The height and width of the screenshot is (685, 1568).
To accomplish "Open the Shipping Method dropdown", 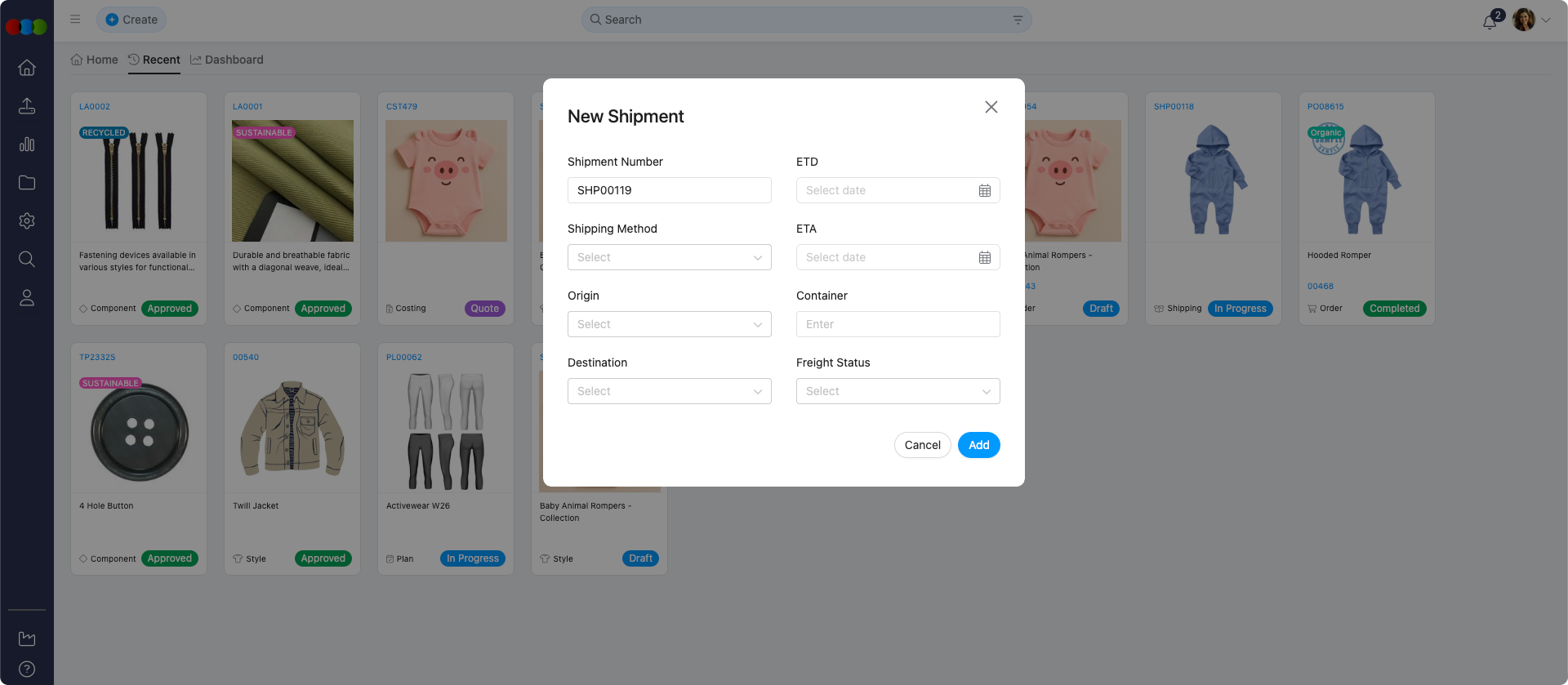I will [x=669, y=257].
